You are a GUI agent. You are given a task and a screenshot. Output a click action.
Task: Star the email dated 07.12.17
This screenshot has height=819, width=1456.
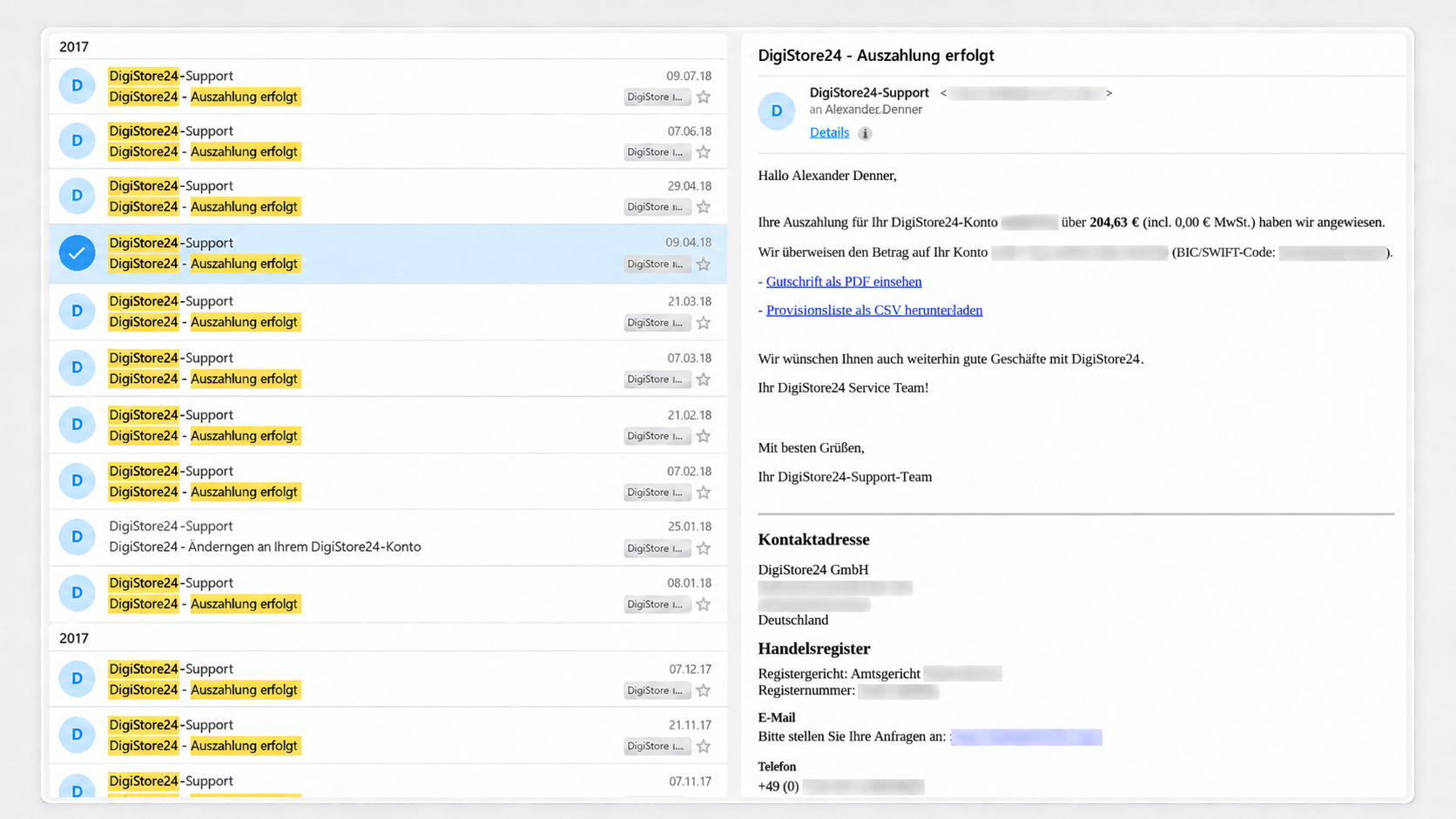pos(704,690)
